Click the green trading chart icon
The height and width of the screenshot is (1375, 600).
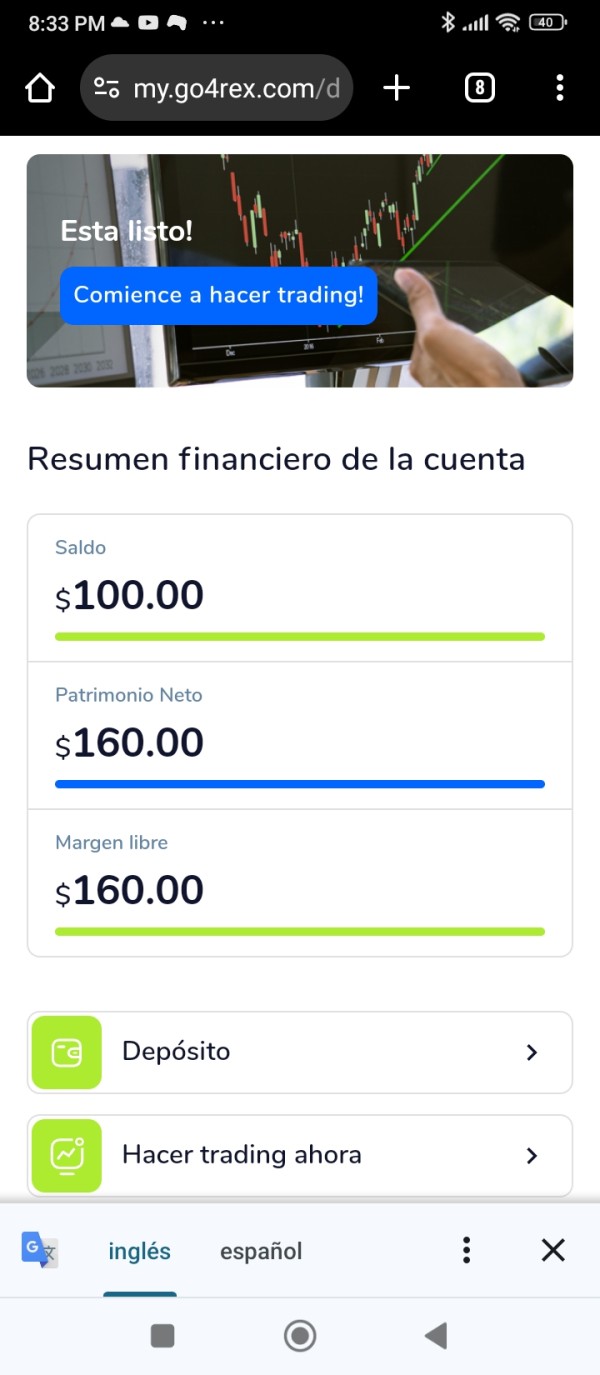tap(67, 1155)
